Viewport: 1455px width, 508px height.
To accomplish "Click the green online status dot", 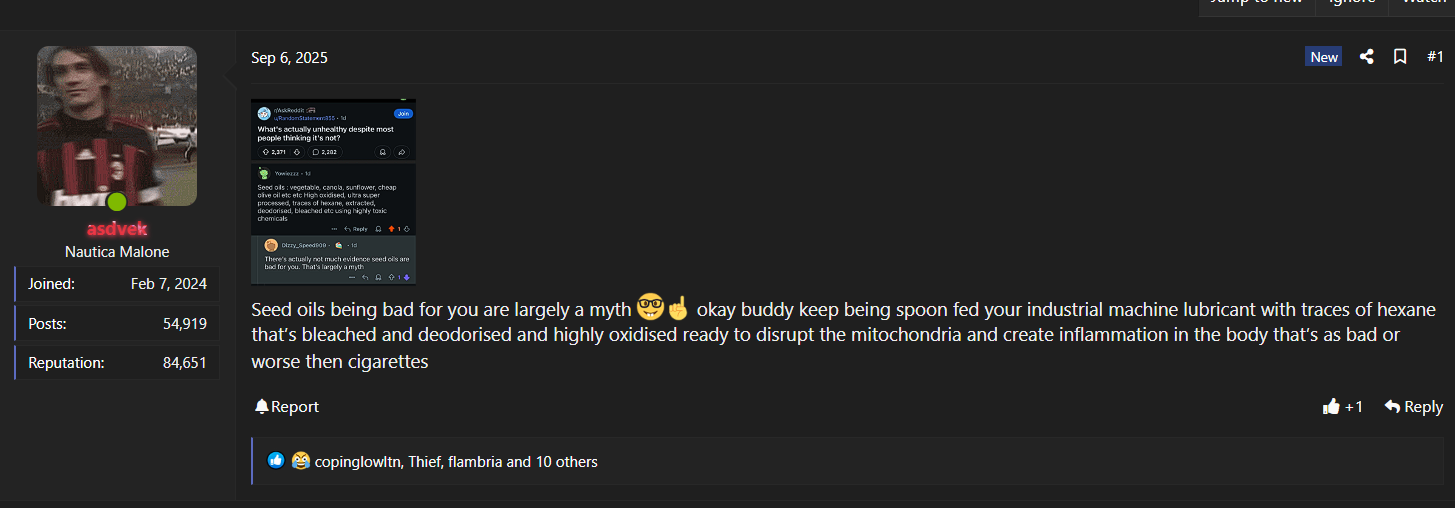I will (x=117, y=202).
